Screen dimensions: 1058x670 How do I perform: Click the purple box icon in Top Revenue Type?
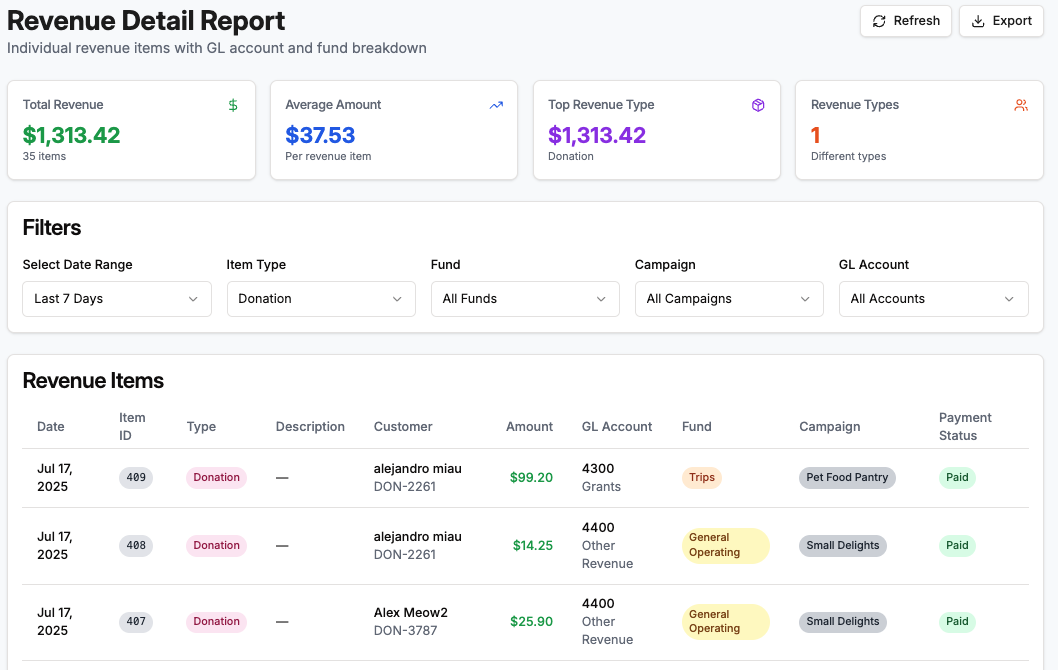[x=758, y=105]
